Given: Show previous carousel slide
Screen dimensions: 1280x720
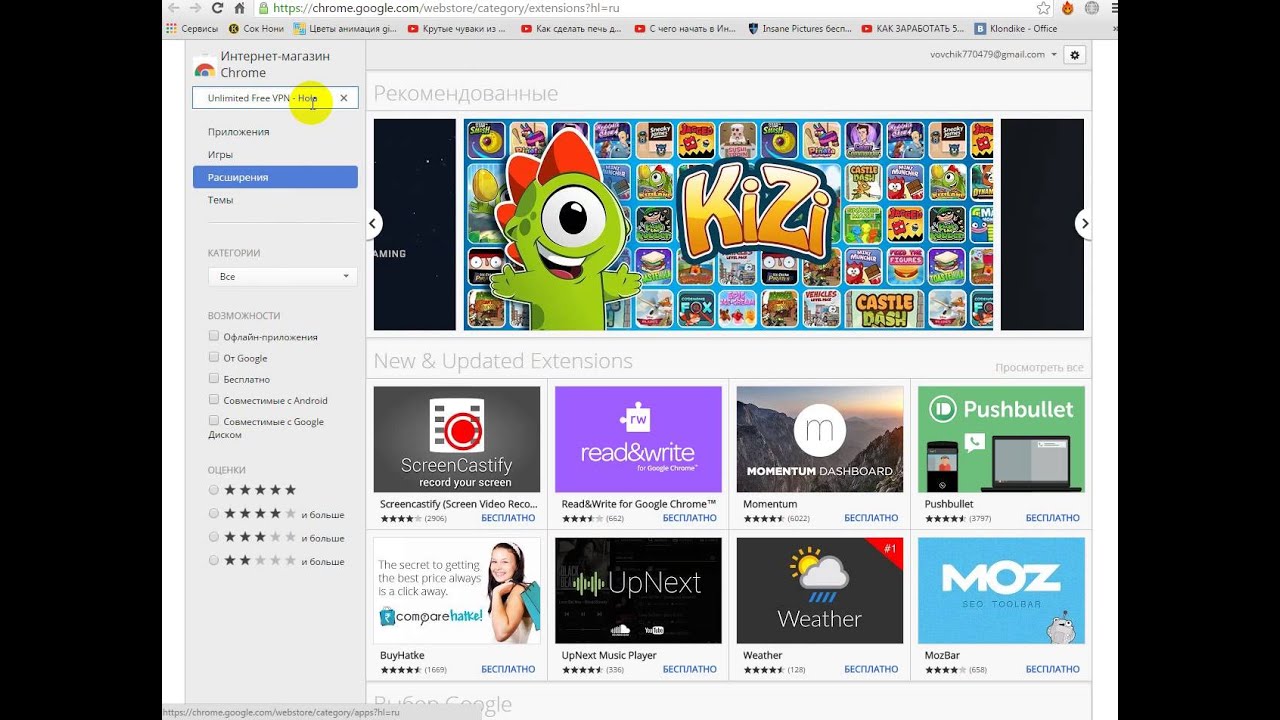Looking at the screenshot, I should point(372,224).
